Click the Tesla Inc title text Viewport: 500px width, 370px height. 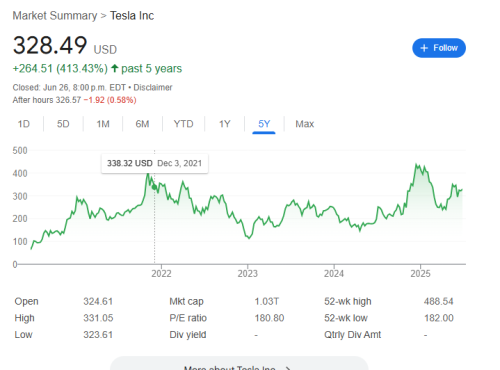point(132,16)
